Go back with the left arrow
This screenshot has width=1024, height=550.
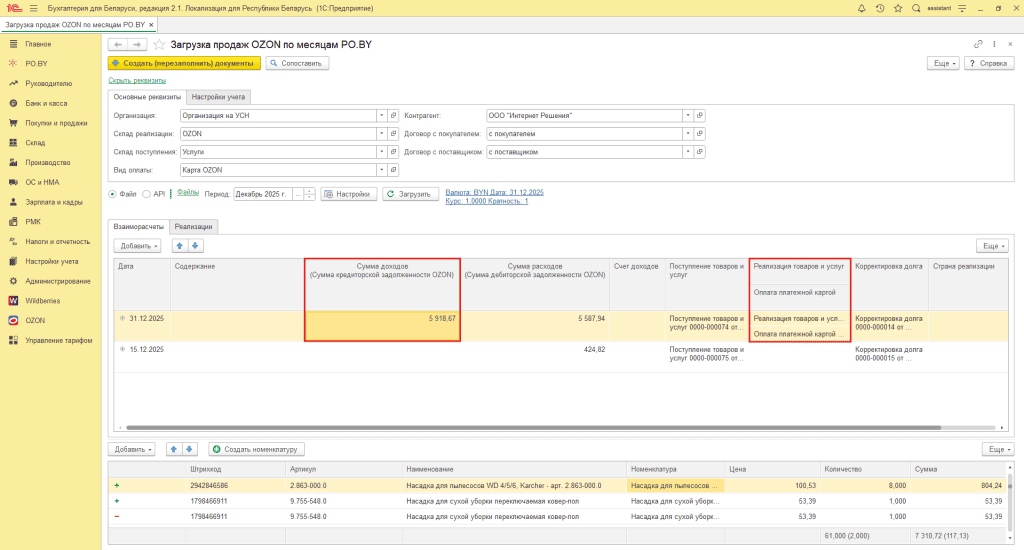pos(118,44)
